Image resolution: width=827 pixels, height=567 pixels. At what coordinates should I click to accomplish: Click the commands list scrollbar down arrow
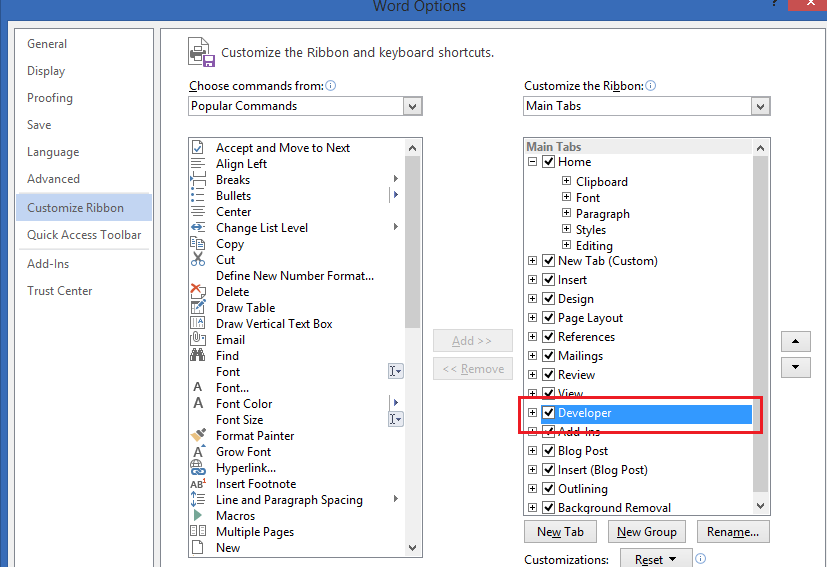pos(412,547)
